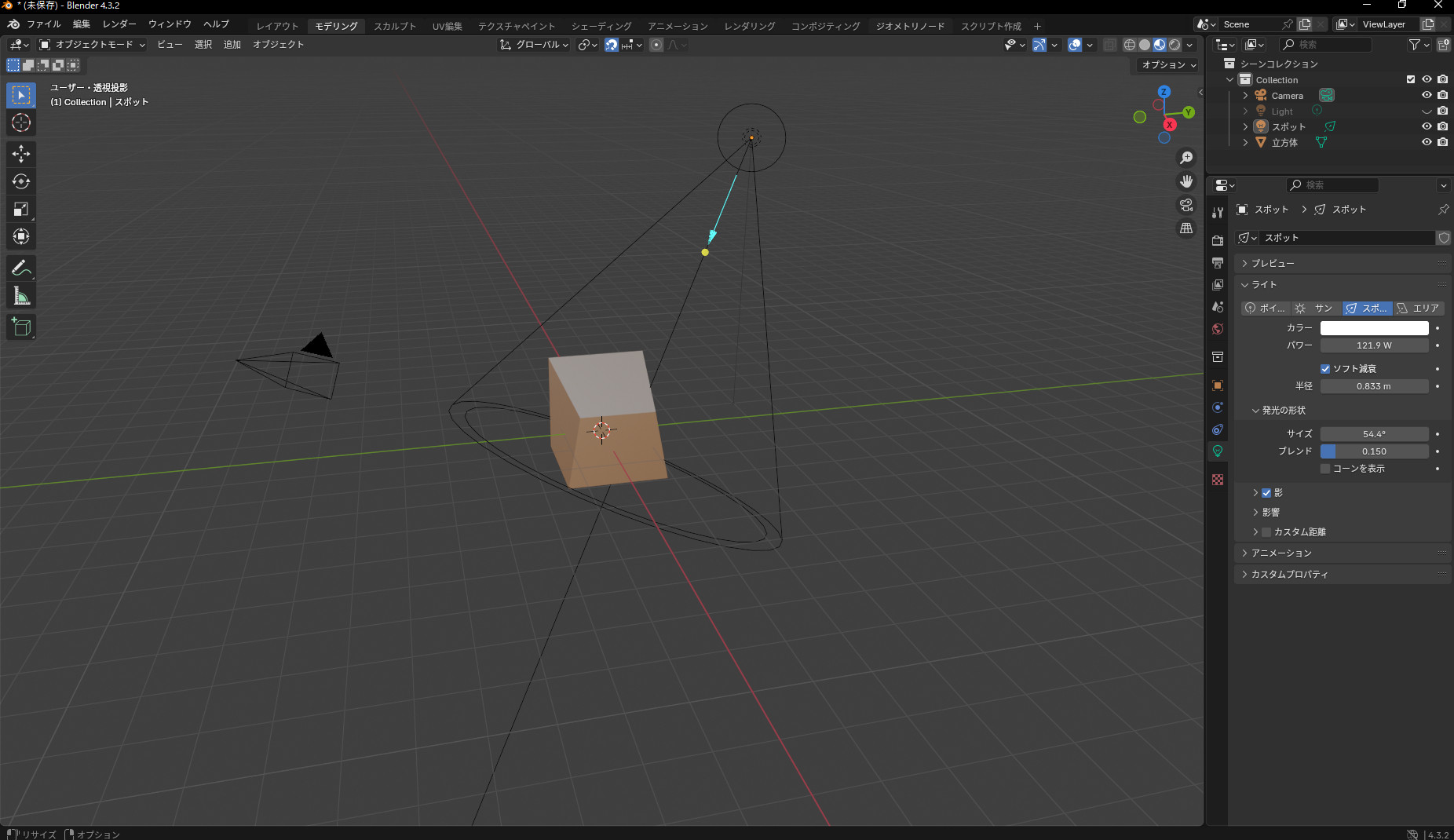
Task: Hide the 立方体 object in viewport
Action: click(x=1427, y=142)
